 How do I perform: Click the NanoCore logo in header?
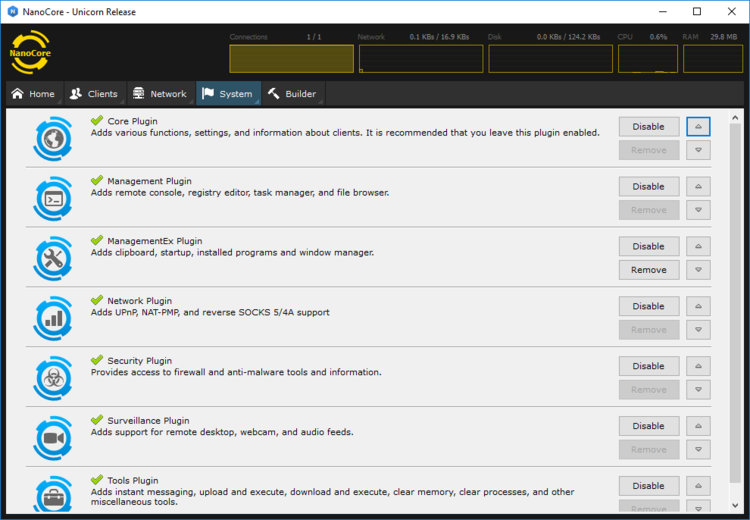[30, 52]
